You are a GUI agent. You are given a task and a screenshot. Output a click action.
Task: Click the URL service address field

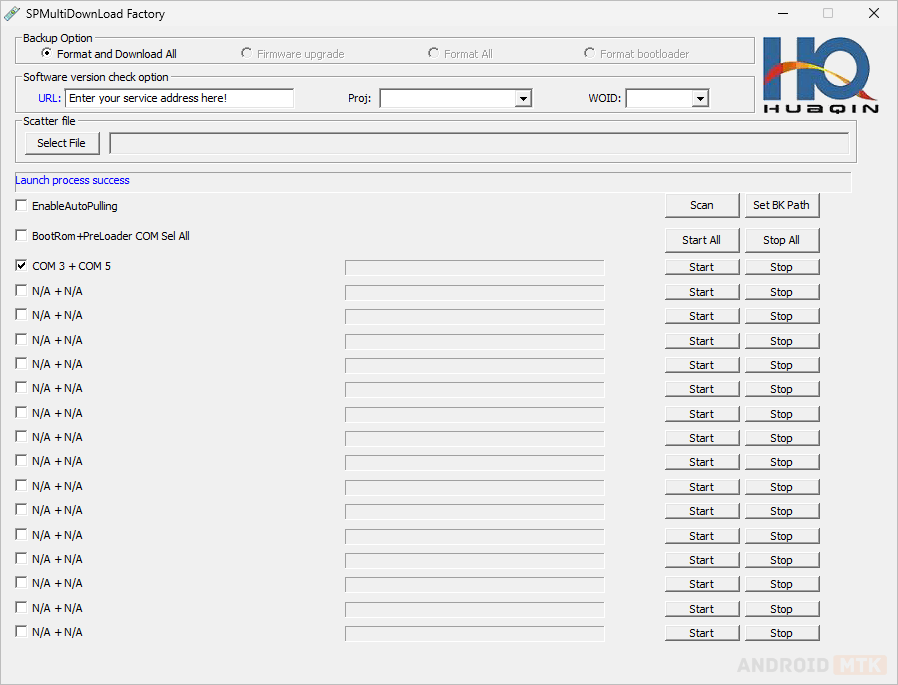[179, 98]
